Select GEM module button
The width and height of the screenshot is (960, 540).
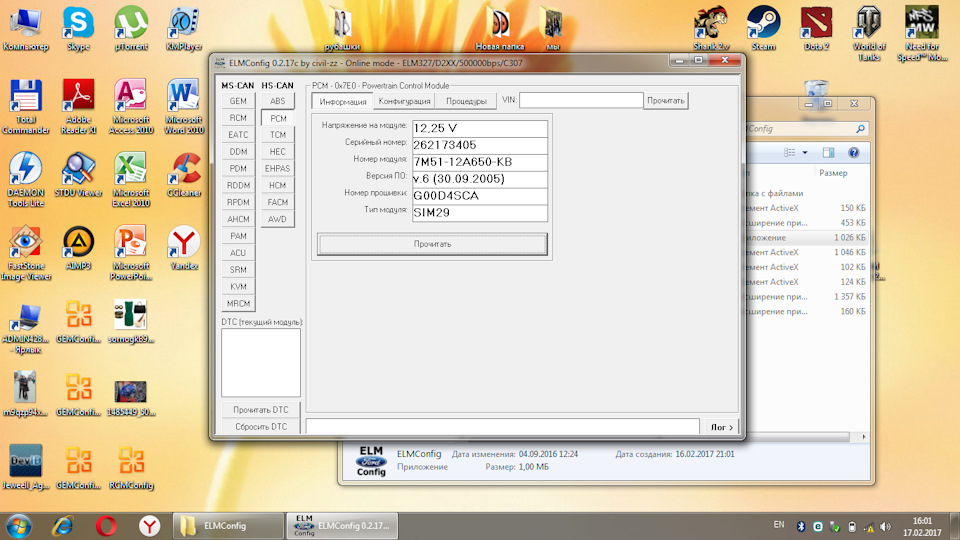pos(238,101)
